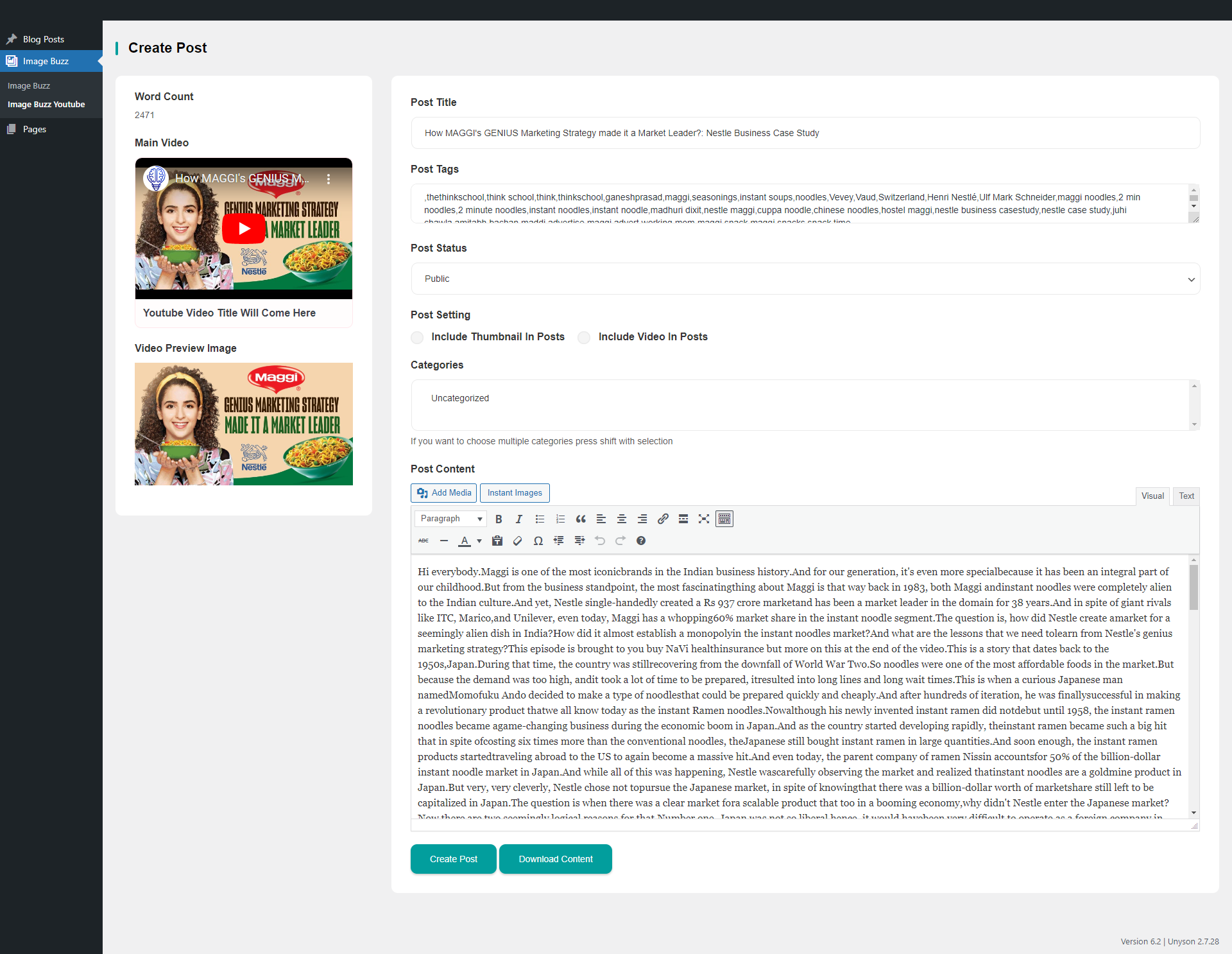
Task: Click the Post Title input field
Action: 805,133
